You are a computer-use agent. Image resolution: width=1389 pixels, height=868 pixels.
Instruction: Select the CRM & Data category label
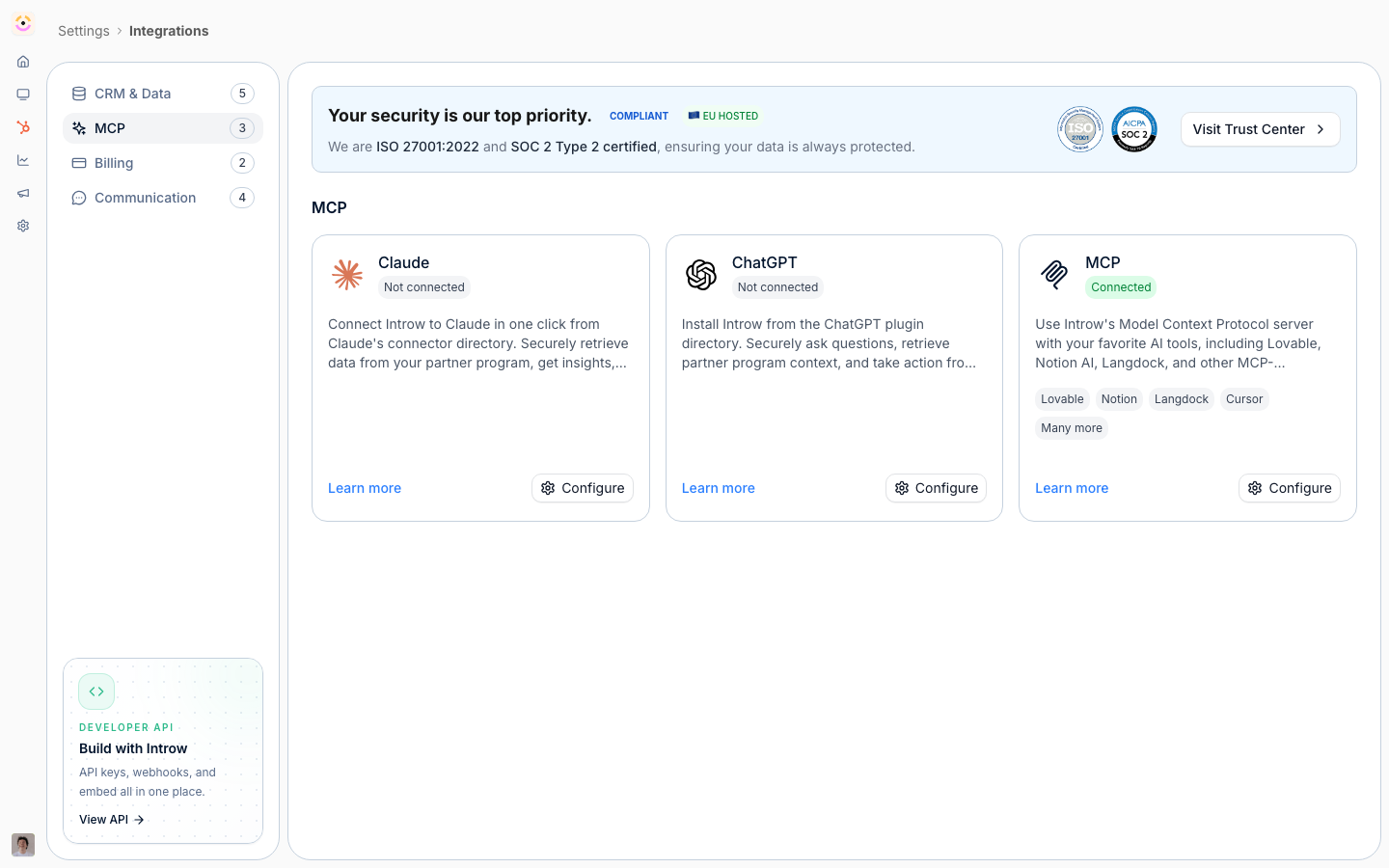(133, 94)
